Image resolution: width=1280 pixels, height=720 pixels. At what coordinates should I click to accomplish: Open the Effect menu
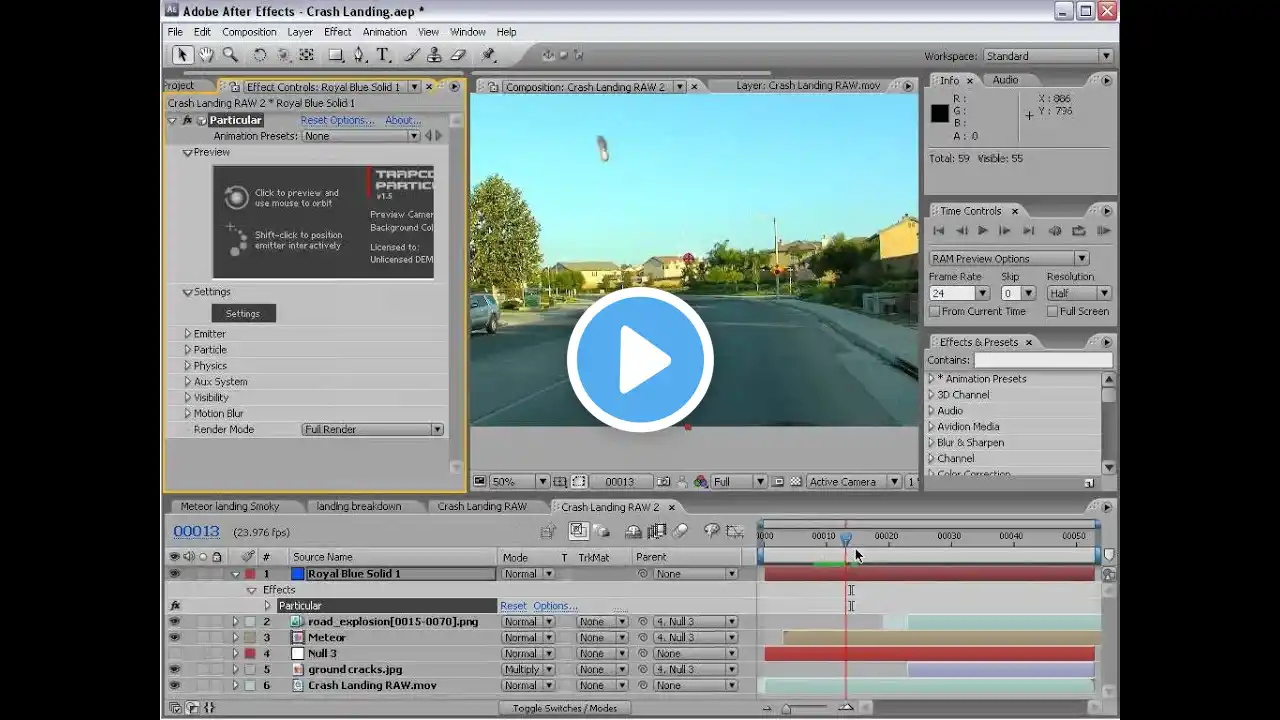338,32
